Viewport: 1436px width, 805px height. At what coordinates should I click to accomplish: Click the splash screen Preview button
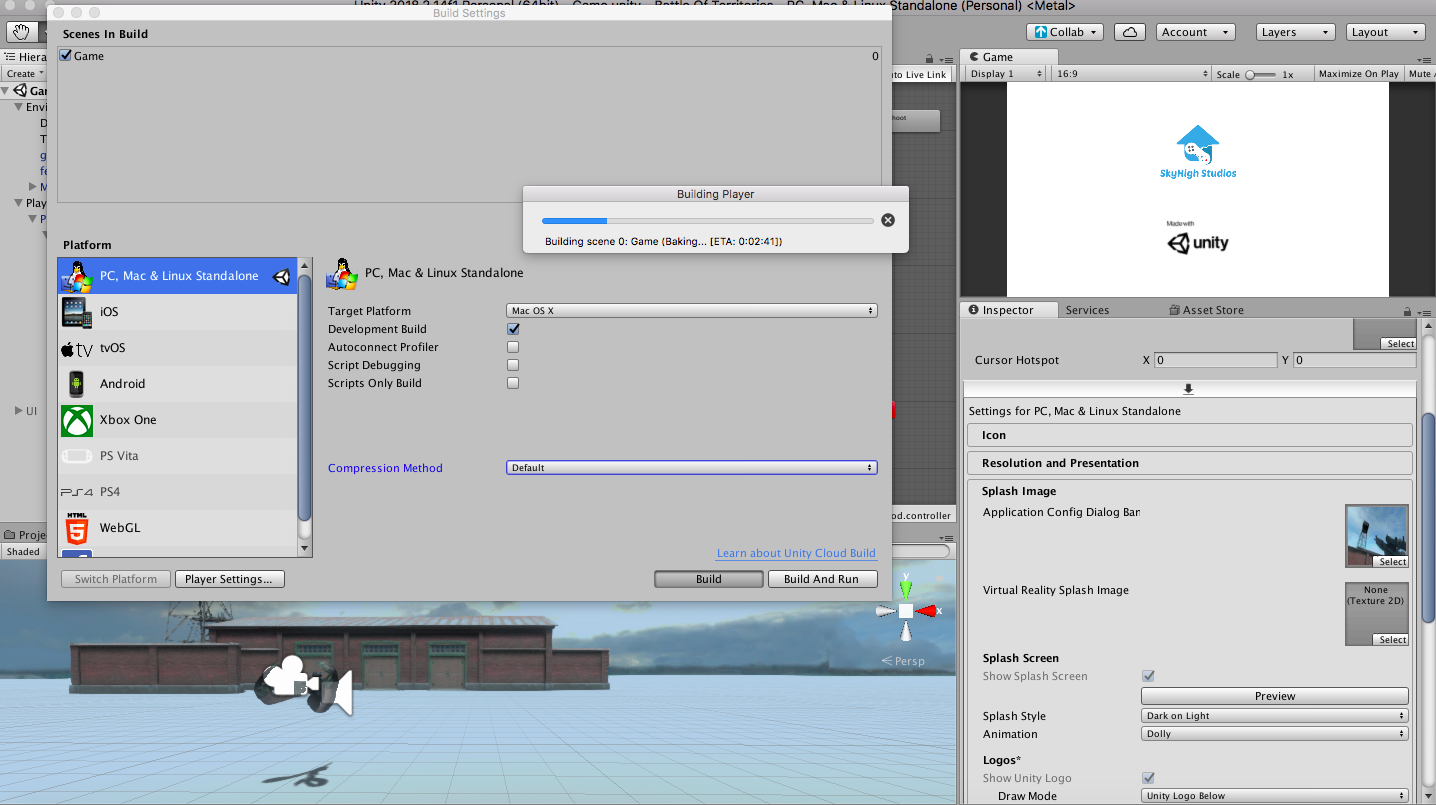click(x=1275, y=696)
